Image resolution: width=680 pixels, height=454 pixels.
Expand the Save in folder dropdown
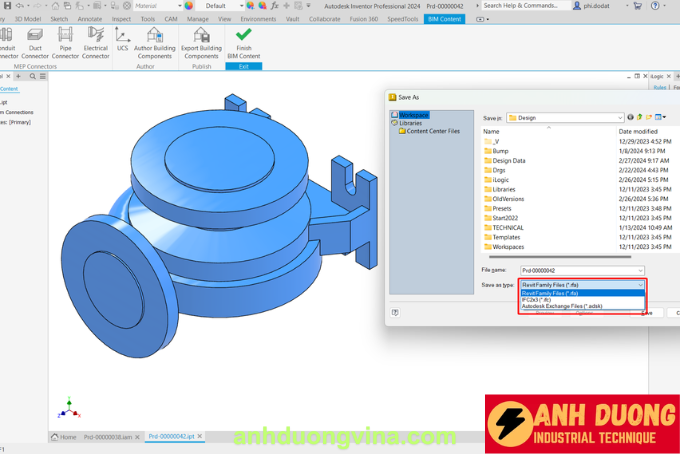click(619, 117)
